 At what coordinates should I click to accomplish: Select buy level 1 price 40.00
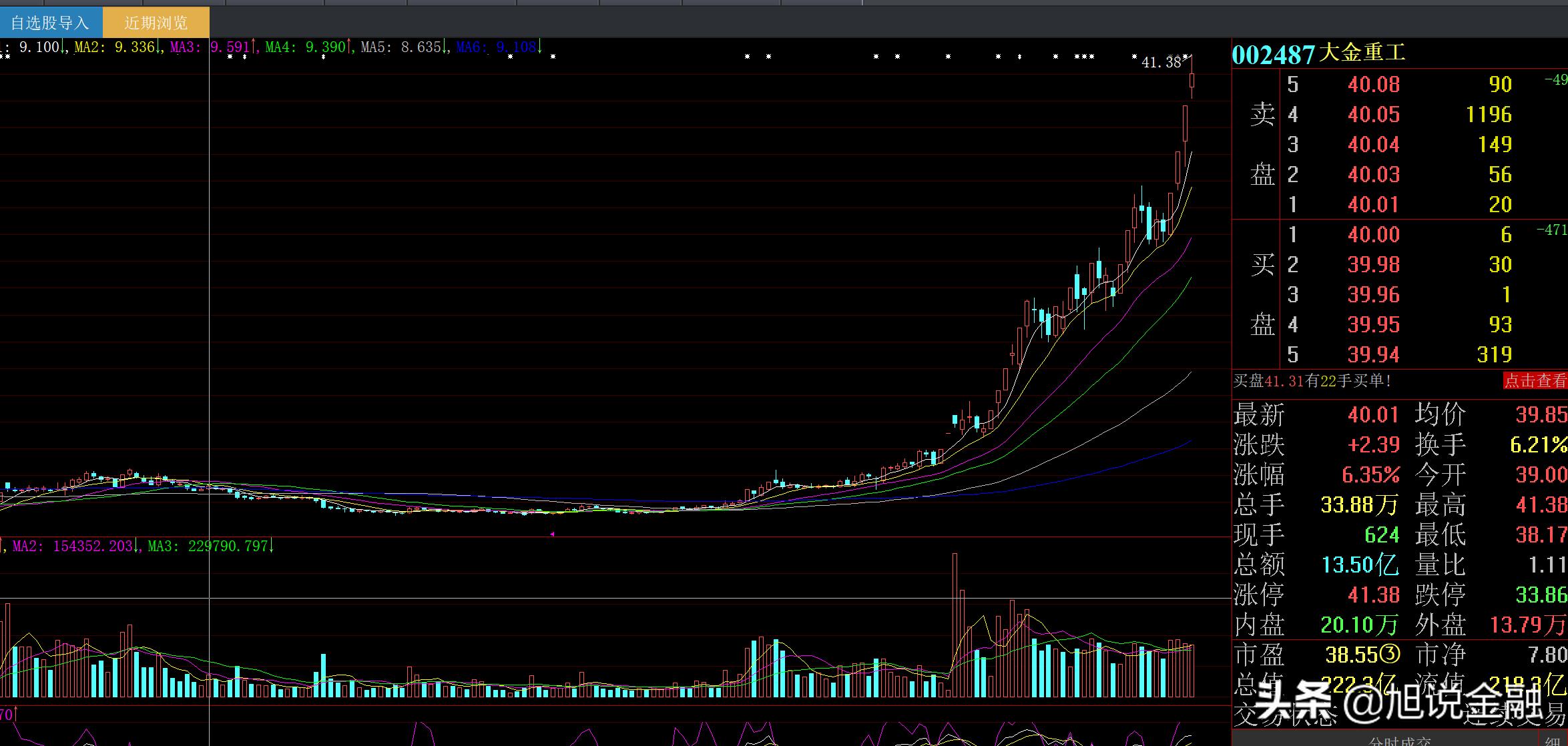(x=1373, y=235)
